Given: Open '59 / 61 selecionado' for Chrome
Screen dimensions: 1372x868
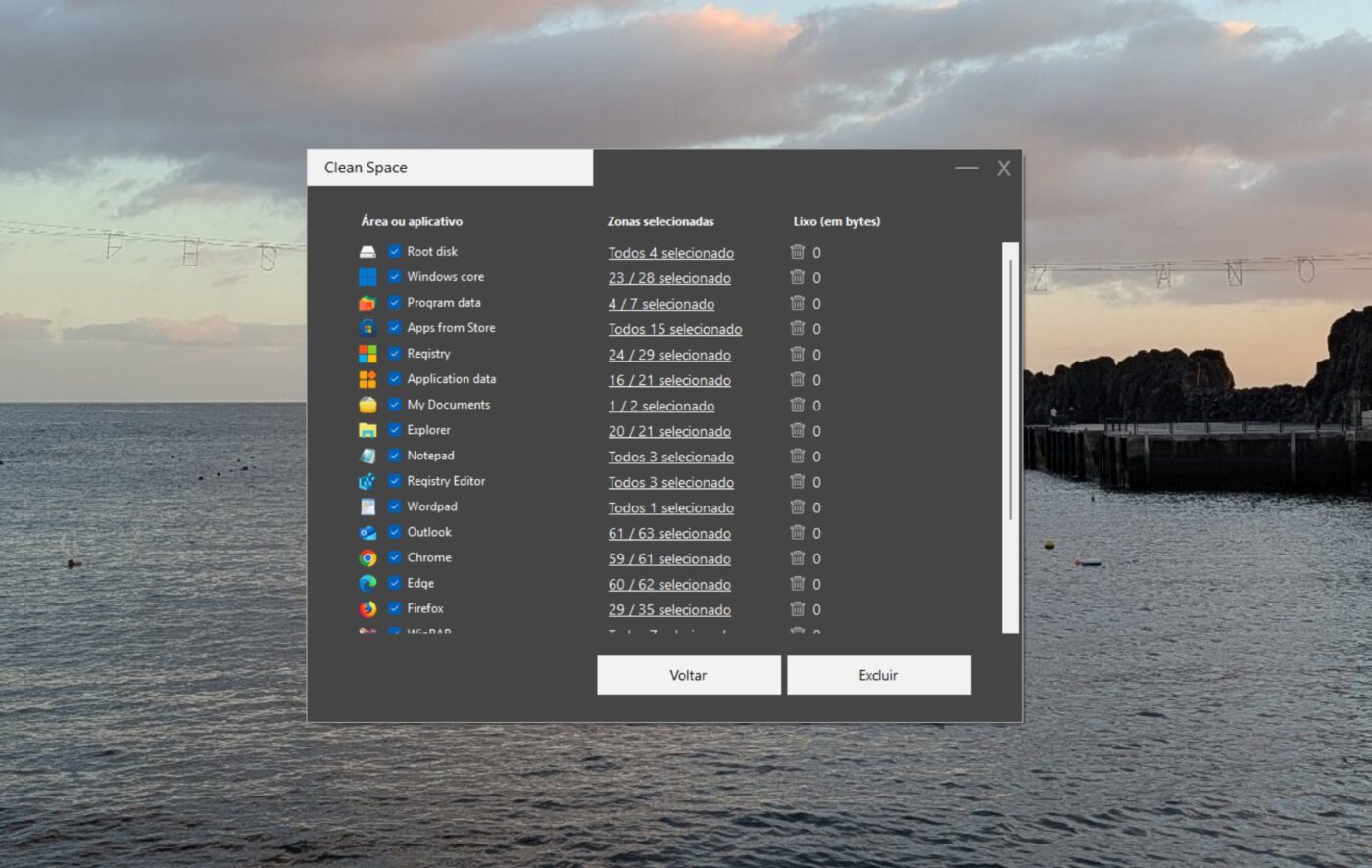Looking at the screenshot, I should pos(669,559).
